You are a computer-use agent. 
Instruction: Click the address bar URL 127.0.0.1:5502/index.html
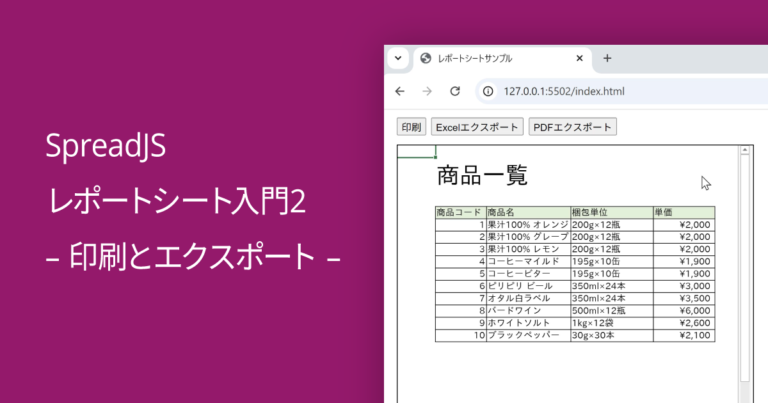pyautogui.click(x=564, y=92)
